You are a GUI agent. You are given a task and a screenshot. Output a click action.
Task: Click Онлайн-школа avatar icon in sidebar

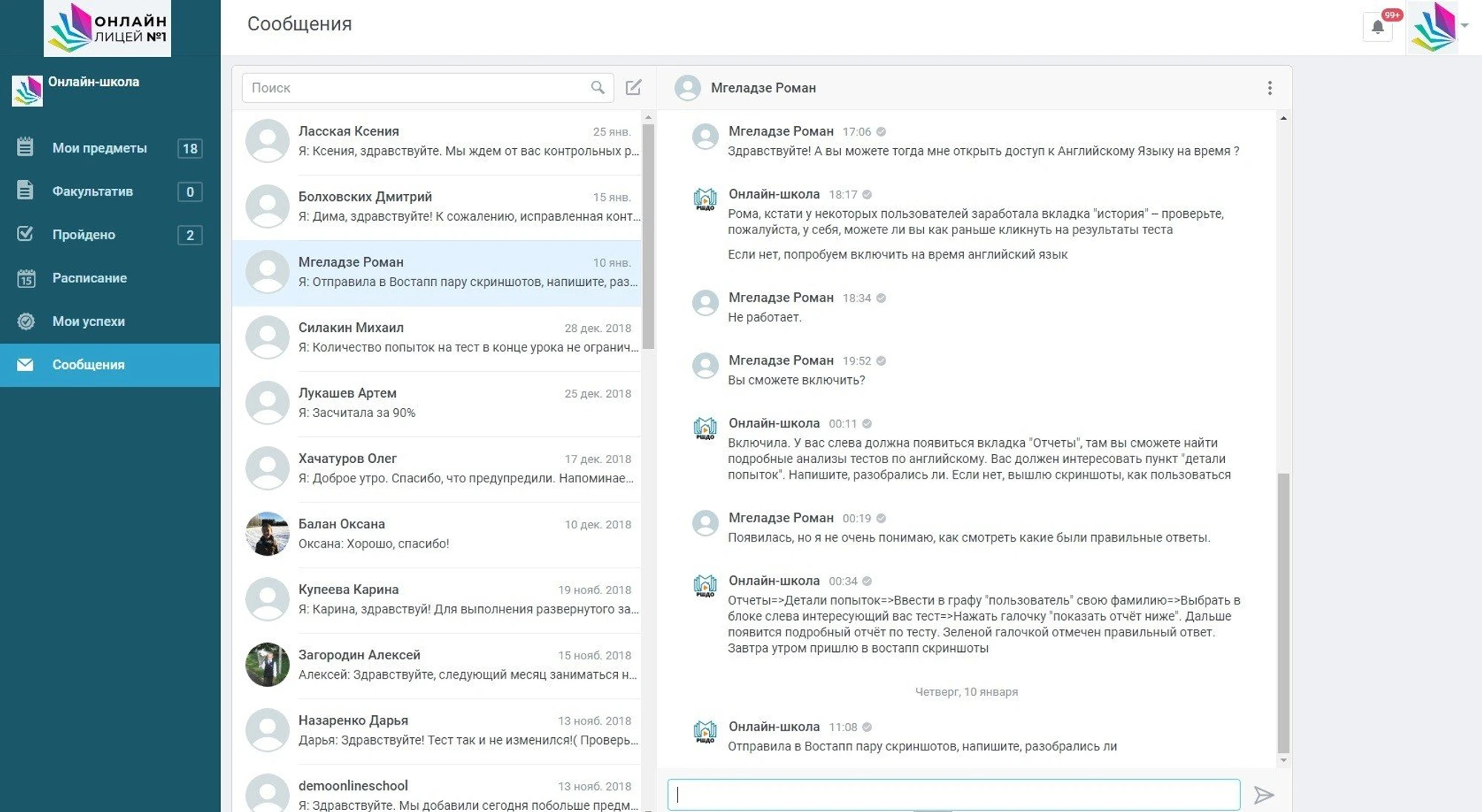27,90
